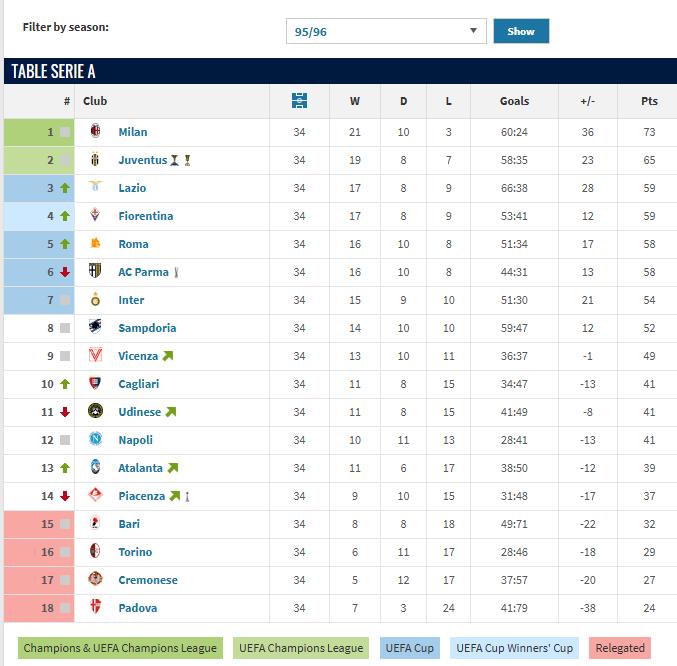Click the Sampdoria crest icon

click(x=96, y=328)
